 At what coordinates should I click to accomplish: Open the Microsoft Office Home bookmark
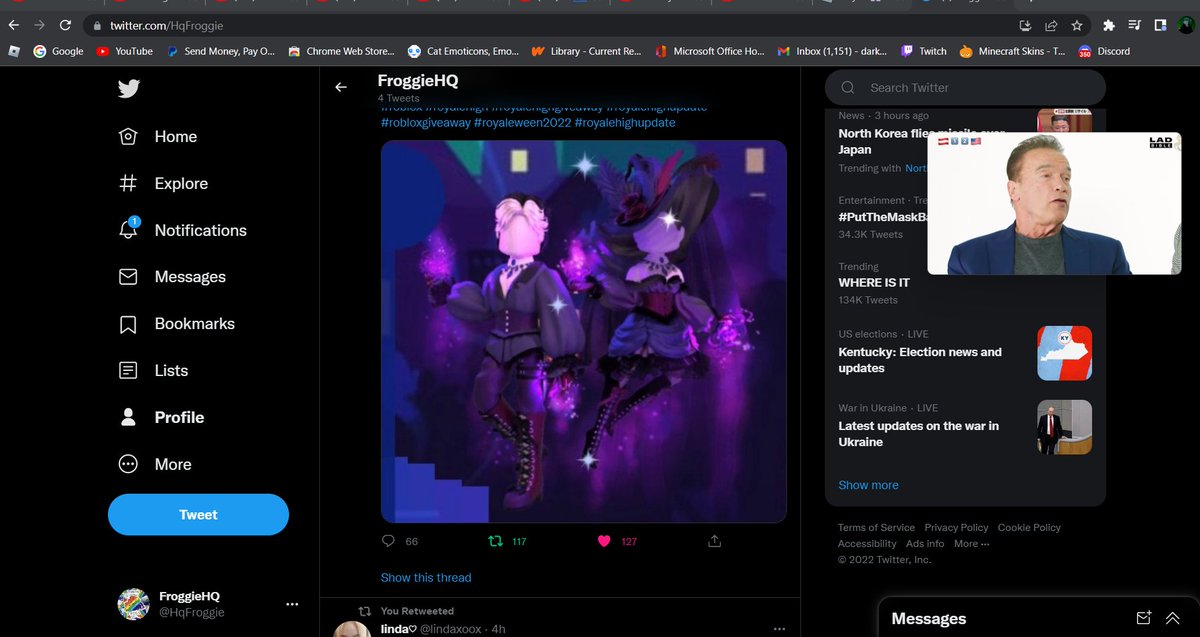coord(709,51)
